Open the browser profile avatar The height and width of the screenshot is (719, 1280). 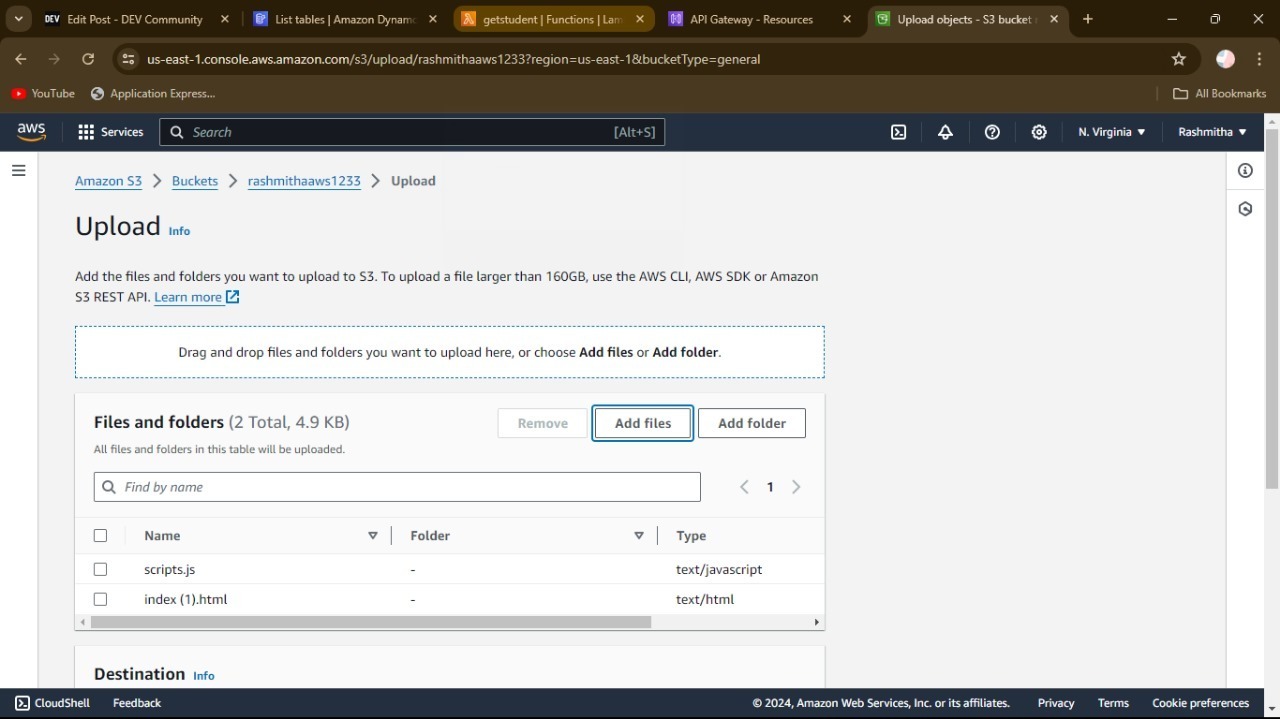(x=1225, y=59)
